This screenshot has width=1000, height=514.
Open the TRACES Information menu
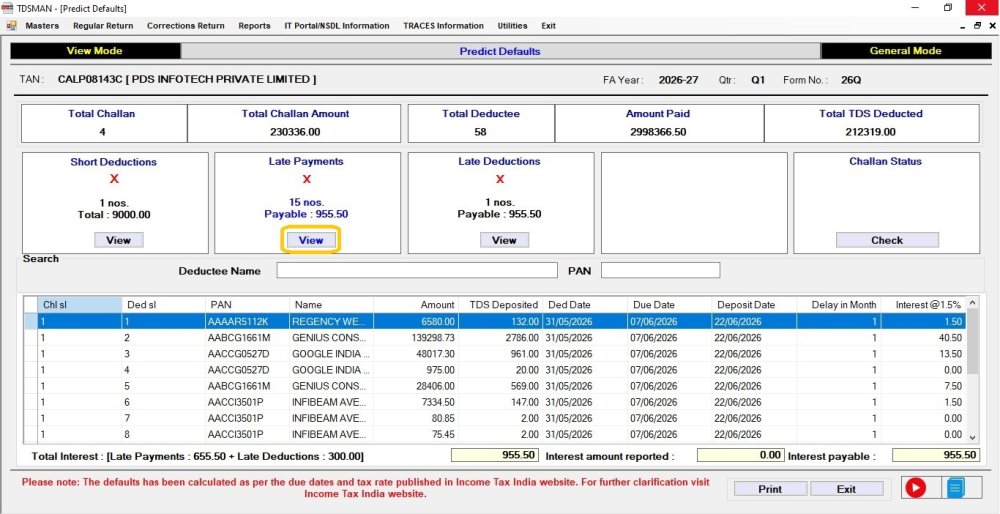click(x=443, y=26)
